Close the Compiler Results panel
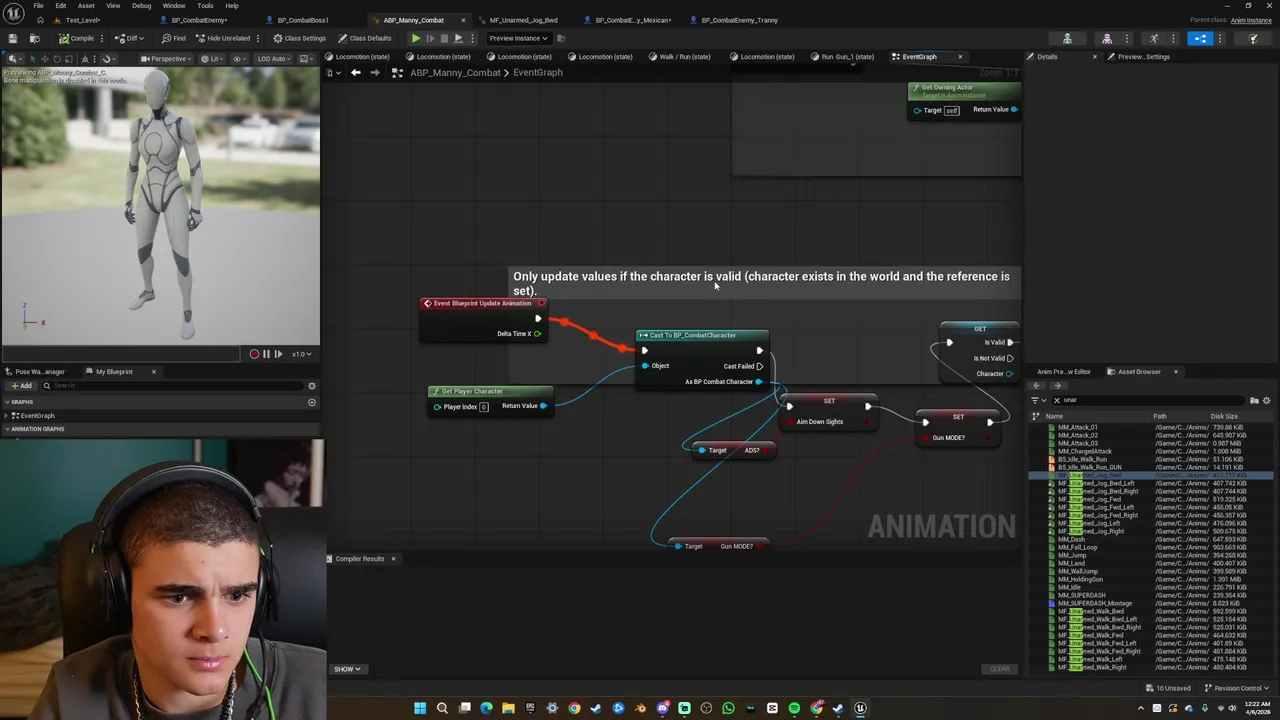The image size is (1280, 720). pyautogui.click(x=393, y=559)
